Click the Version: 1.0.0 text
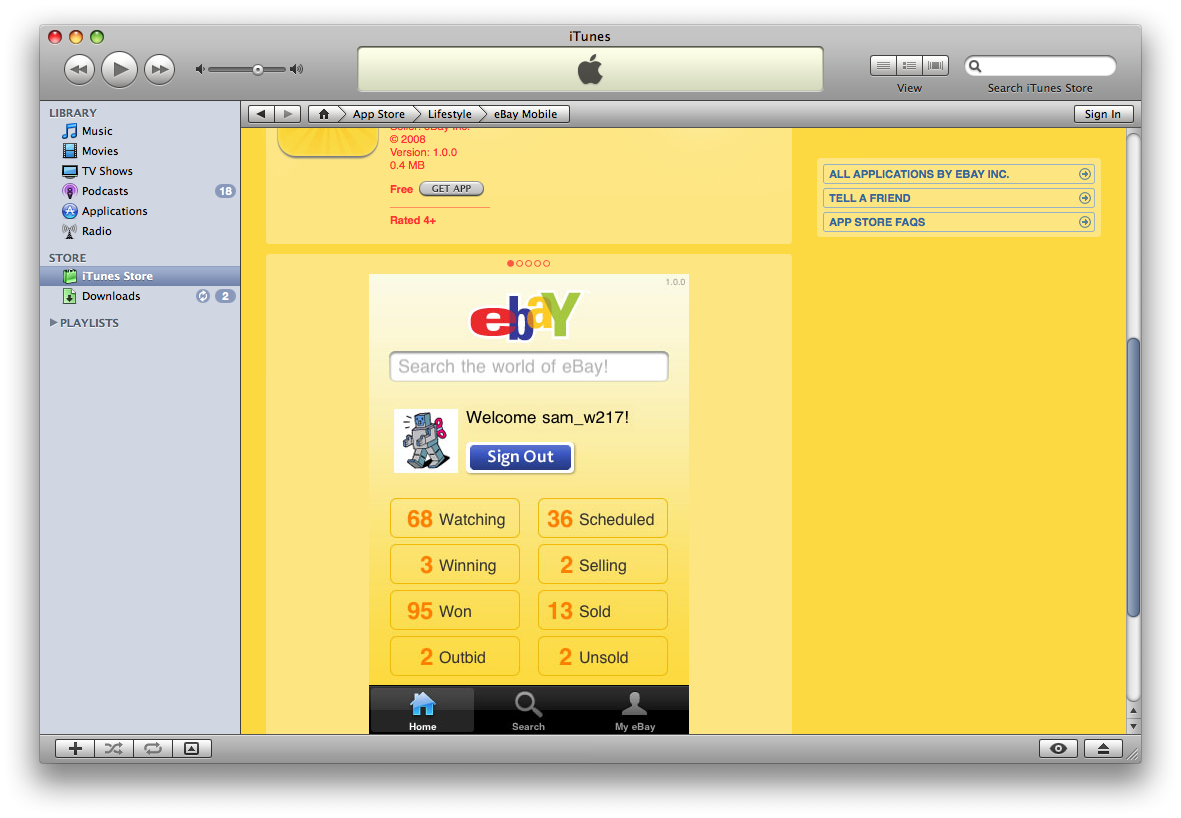The width and height of the screenshot is (1181, 818). (x=423, y=152)
